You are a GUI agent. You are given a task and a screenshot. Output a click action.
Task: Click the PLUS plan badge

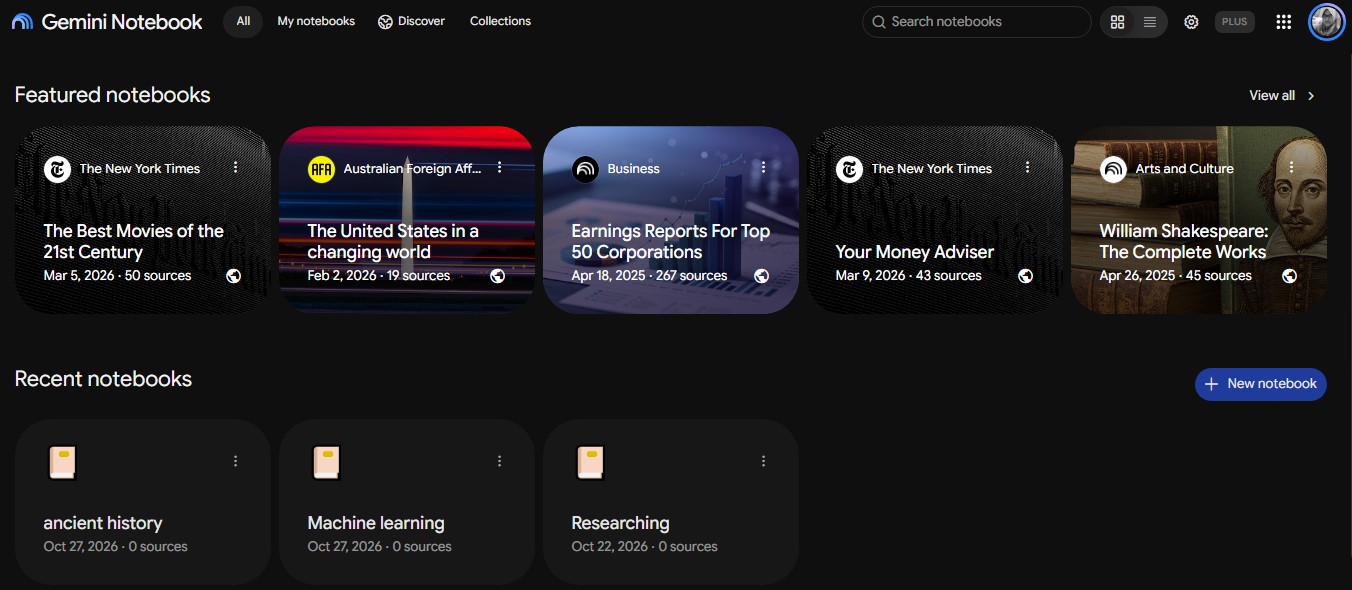pyautogui.click(x=1235, y=22)
